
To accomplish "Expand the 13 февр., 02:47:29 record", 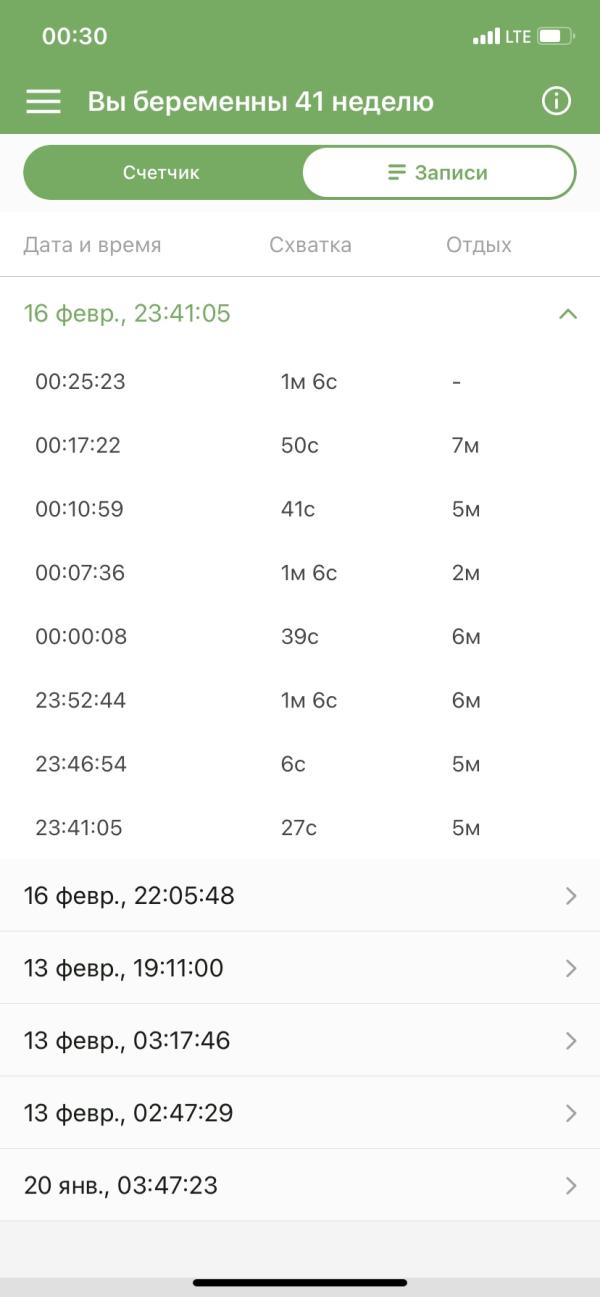I will tap(300, 1113).
